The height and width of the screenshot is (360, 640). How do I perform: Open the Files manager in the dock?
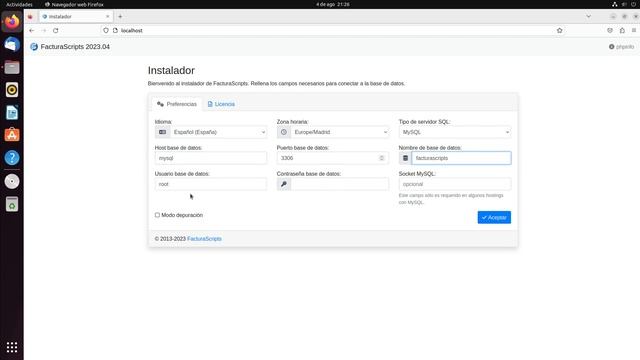pos(12,67)
